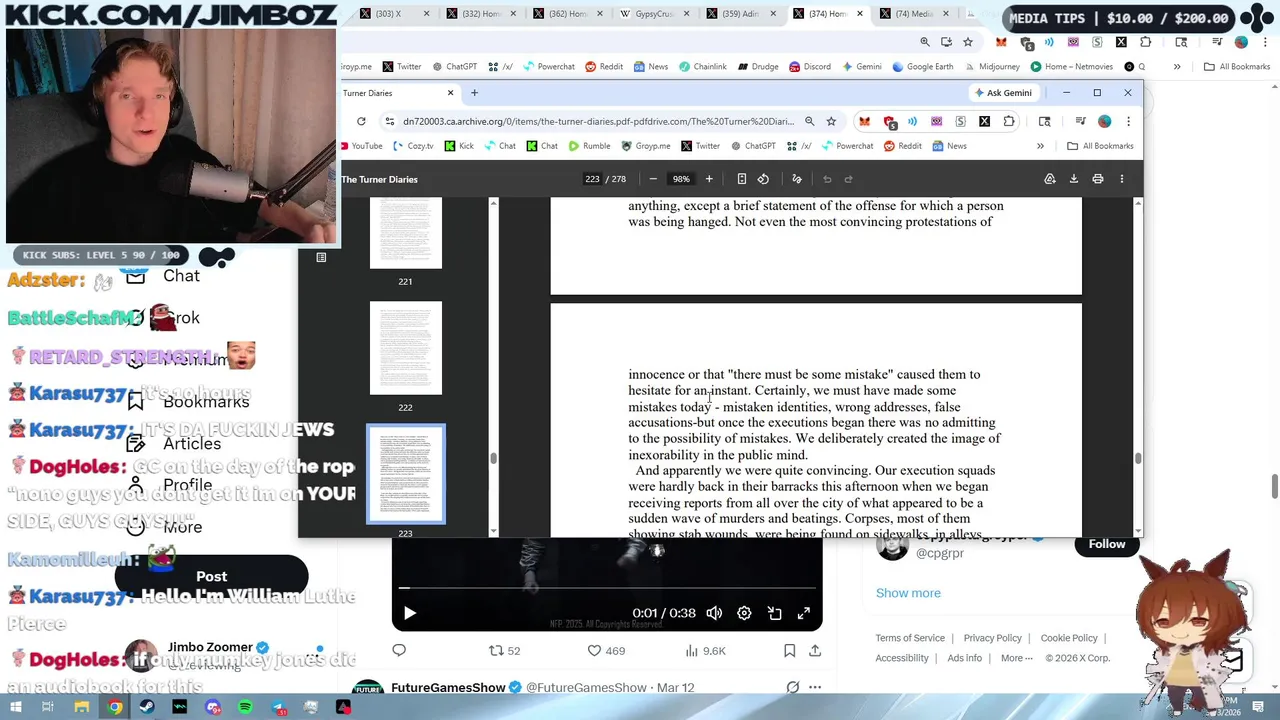
Task: Open X Profile in sidebar
Action: coord(171,485)
